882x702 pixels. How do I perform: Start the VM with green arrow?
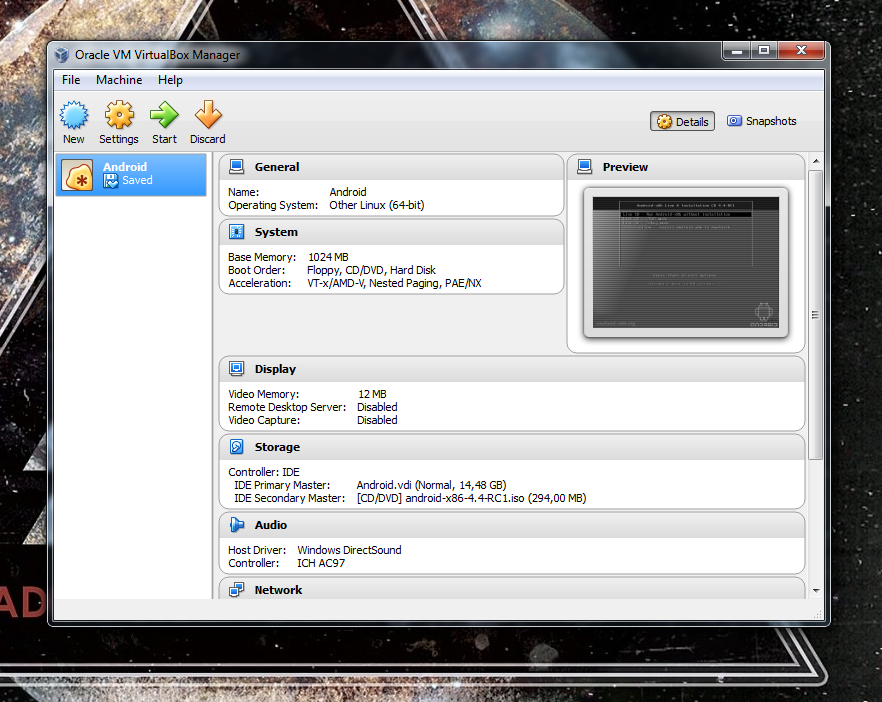[164, 115]
